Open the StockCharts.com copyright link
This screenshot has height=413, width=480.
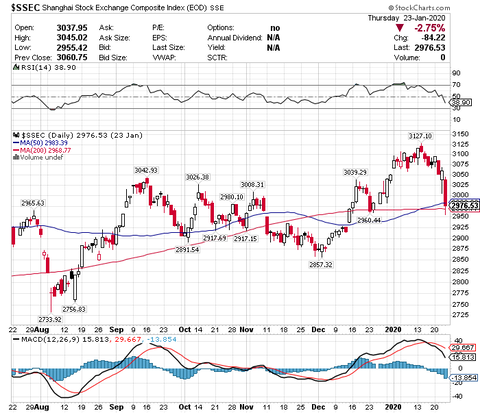click(419, 7)
